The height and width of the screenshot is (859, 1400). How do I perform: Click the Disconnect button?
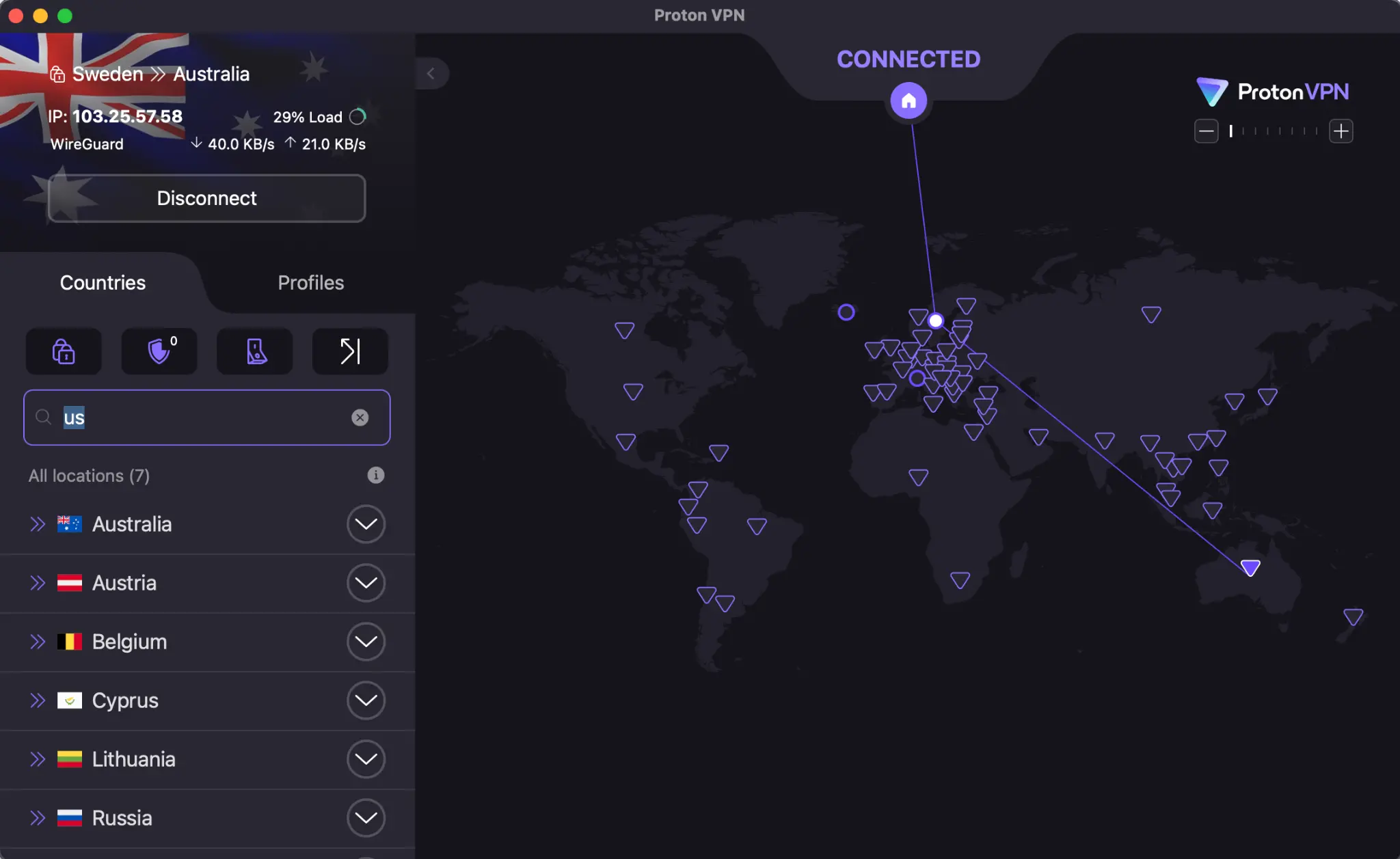click(x=206, y=198)
